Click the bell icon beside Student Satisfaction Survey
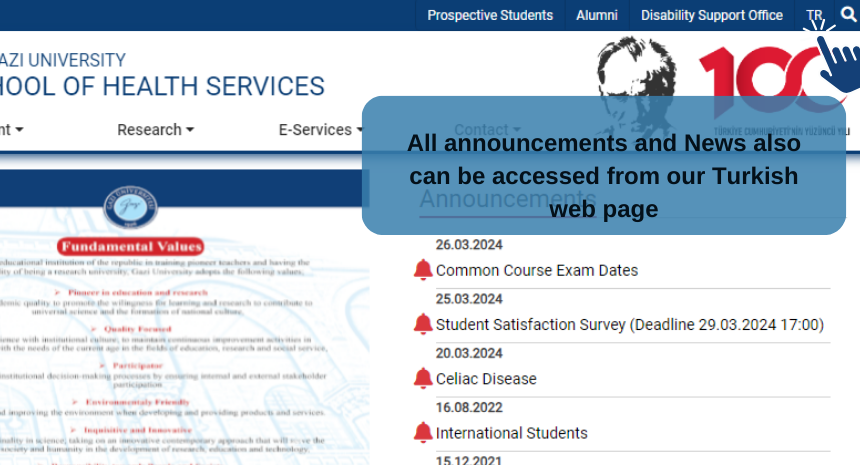The image size is (860, 465). (x=423, y=324)
